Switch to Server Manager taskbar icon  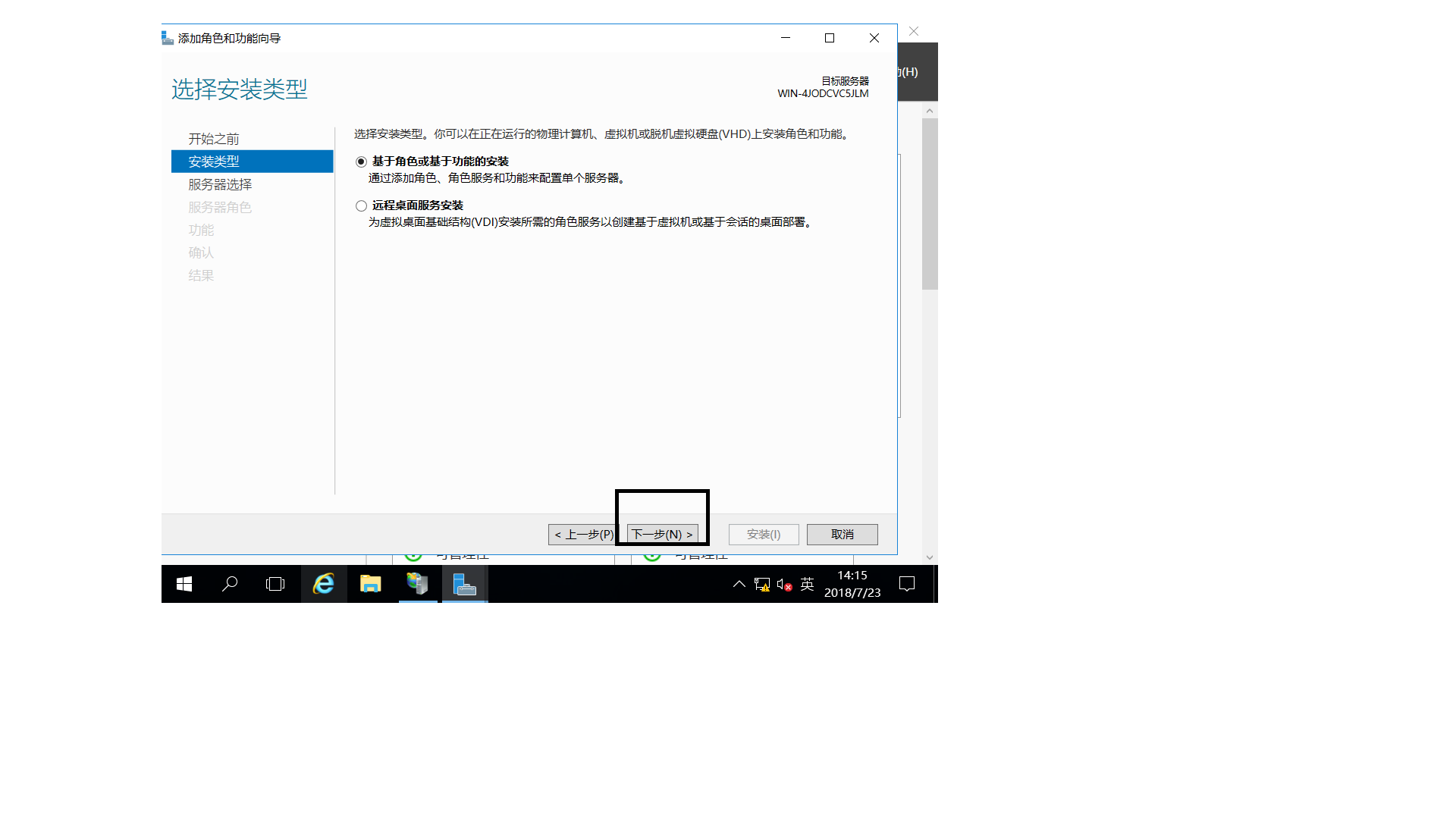coord(417,584)
